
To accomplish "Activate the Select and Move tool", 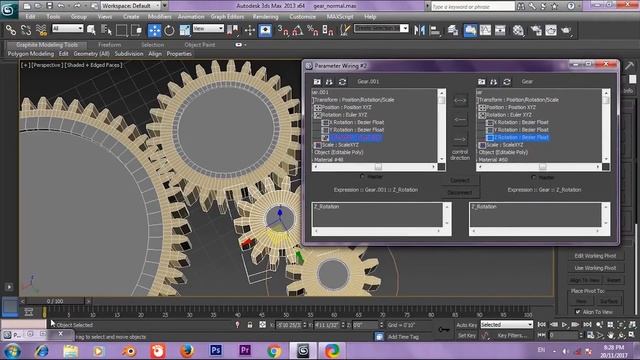I will pyautogui.click(x=154, y=30).
